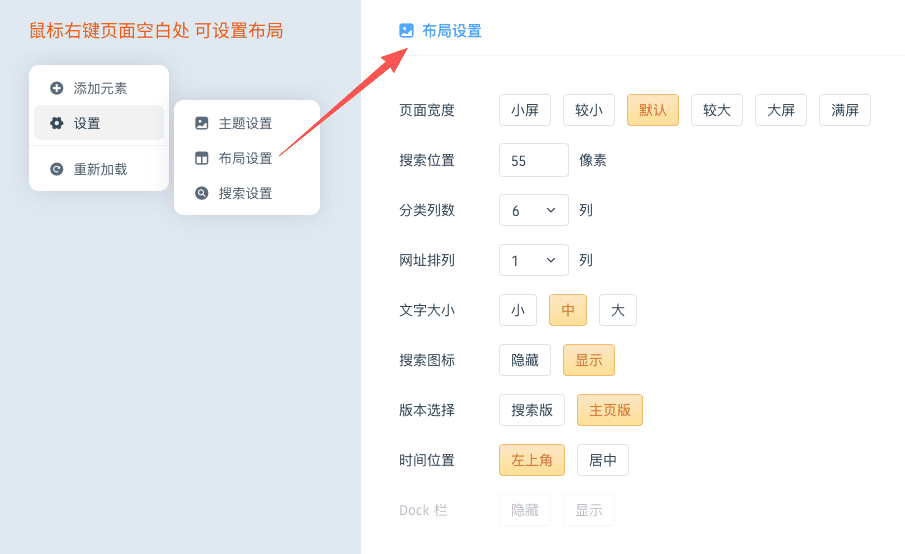Click the layout icon beside 布局设置
The image size is (905, 554).
(x=202, y=158)
